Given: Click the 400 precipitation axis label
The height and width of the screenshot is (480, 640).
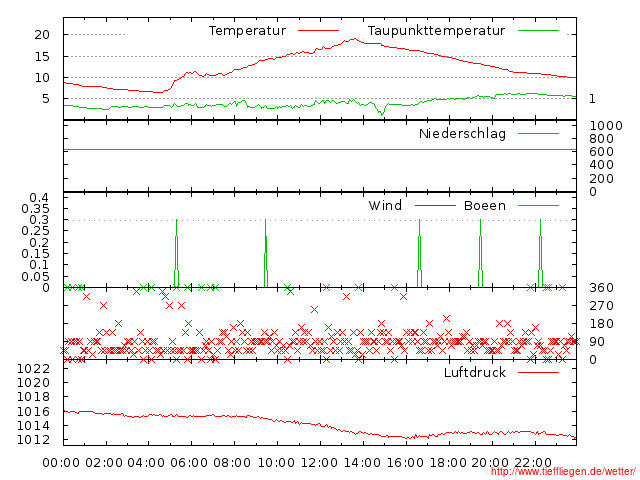Looking at the screenshot, I should pos(602,165).
